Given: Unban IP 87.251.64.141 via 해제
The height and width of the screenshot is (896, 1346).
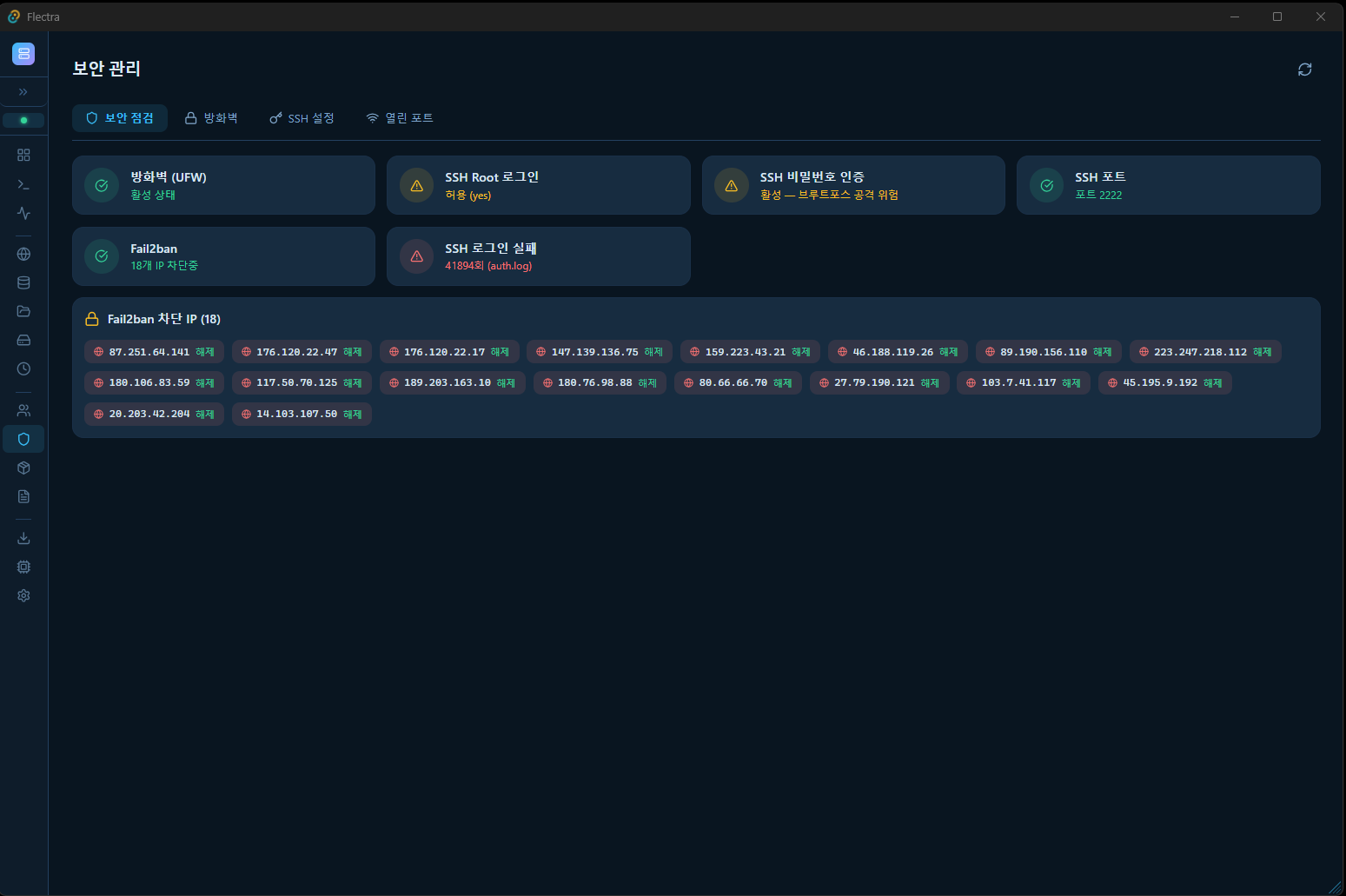Looking at the screenshot, I should pyautogui.click(x=204, y=352).
